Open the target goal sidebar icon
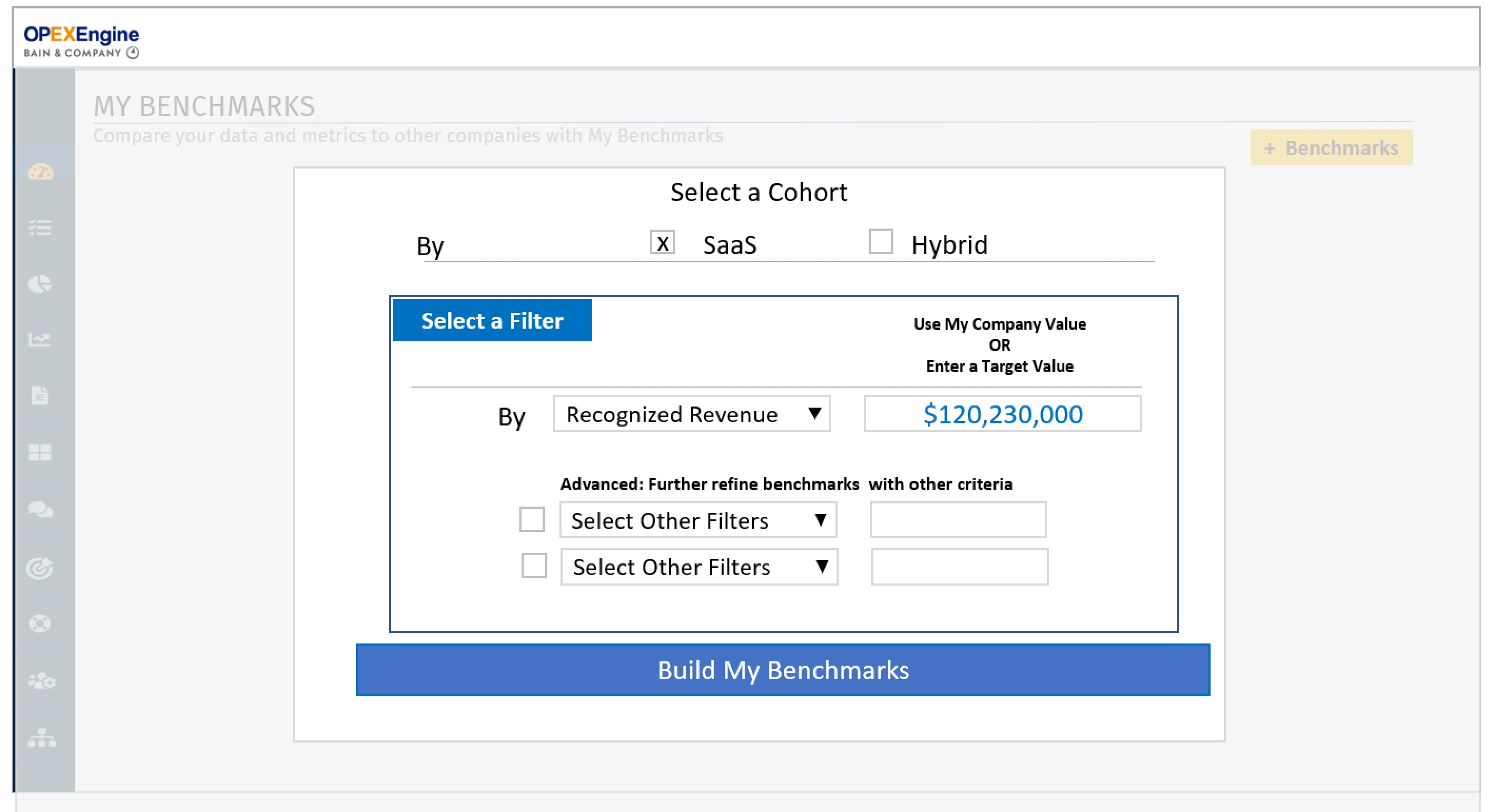This screenshot has width=1495, height=812. (40, 568)
